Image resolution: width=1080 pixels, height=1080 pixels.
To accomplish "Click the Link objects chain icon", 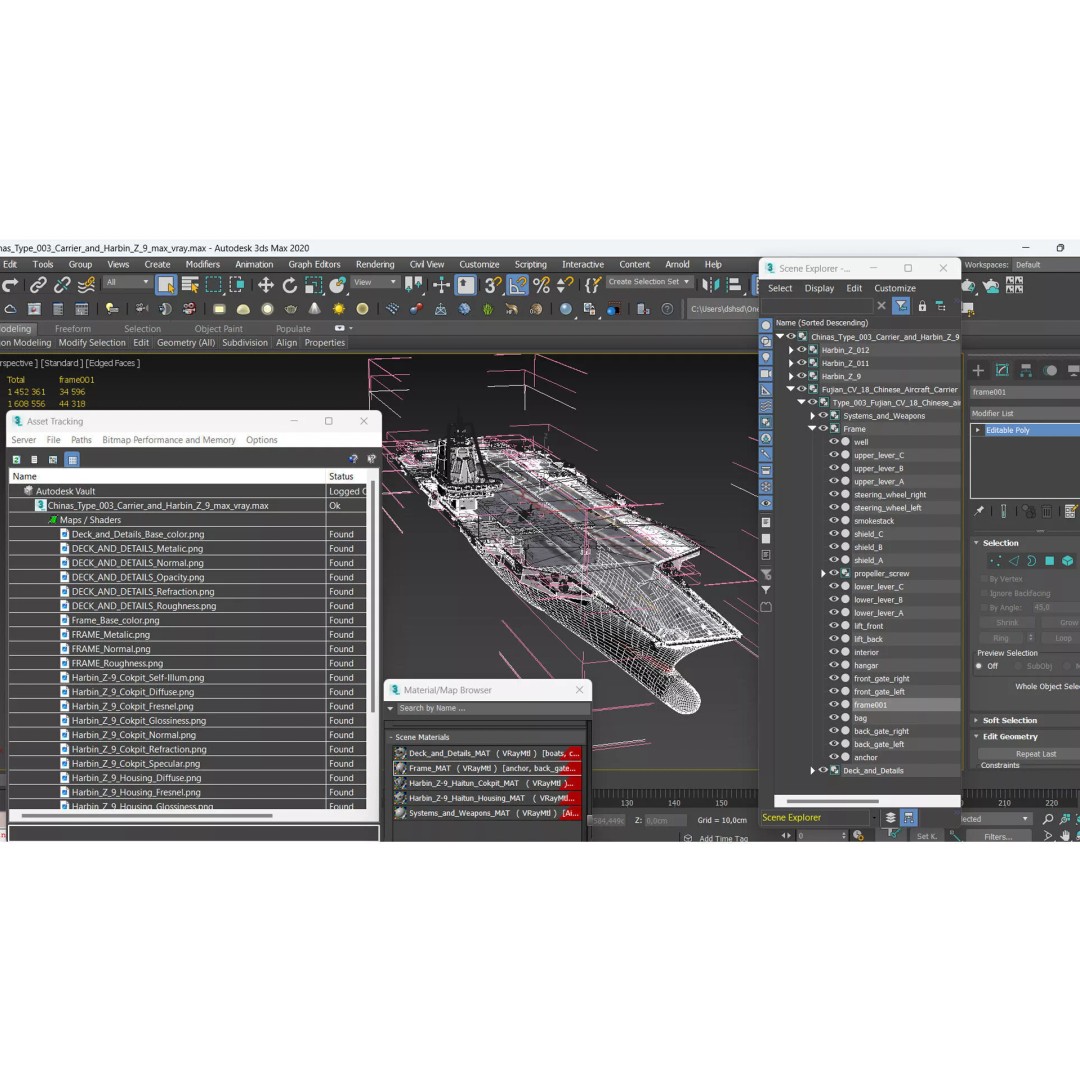I will pos(38,284).
